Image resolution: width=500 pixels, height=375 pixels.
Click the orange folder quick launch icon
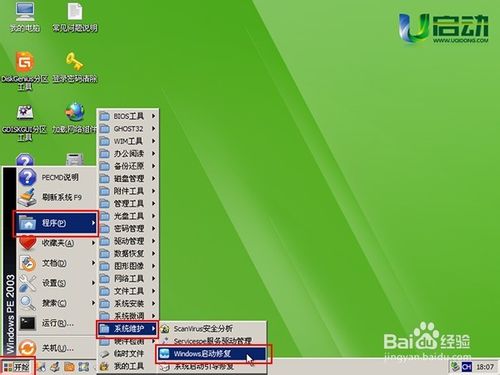click(69, 367)
